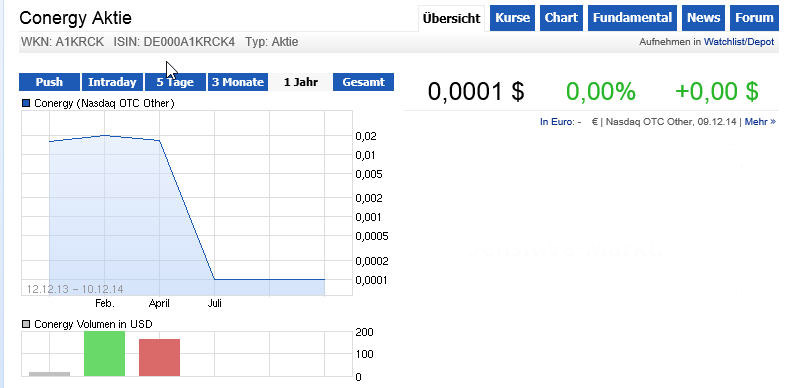Click the gray Conergy Volumen legend swatch
The height and width of the screenshot is (388, 785).
point(26,324)
